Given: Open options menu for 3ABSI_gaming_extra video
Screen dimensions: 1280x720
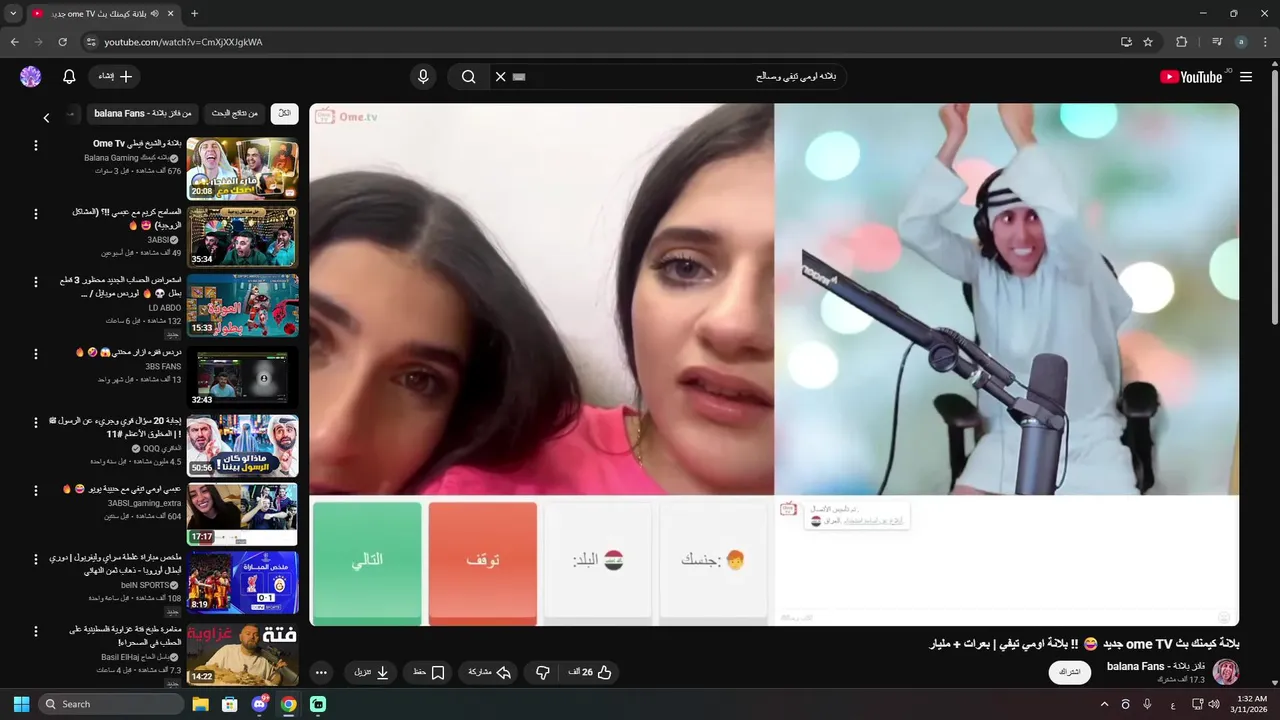Looking at the screenshot, I should click(x=36, y=492).
